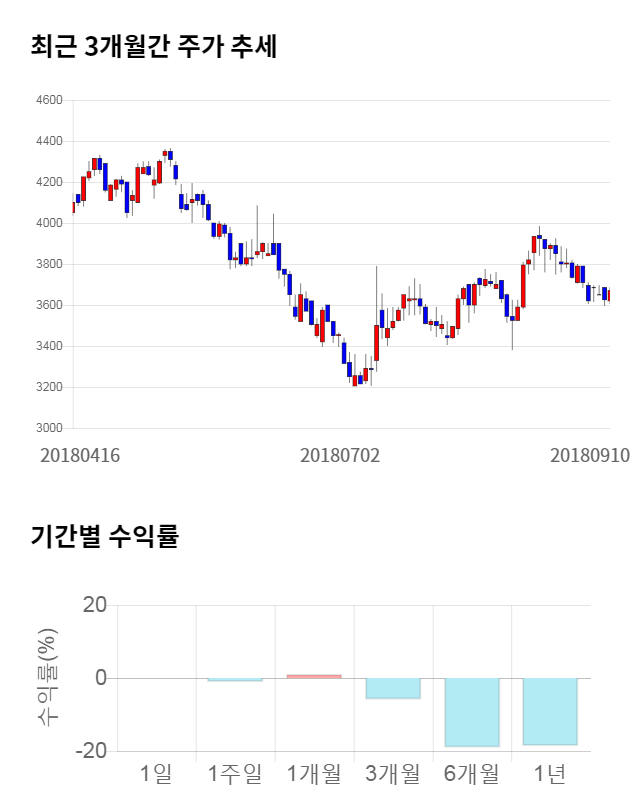
Task: Click the 1주일 return bar
Action: (235, 680)
